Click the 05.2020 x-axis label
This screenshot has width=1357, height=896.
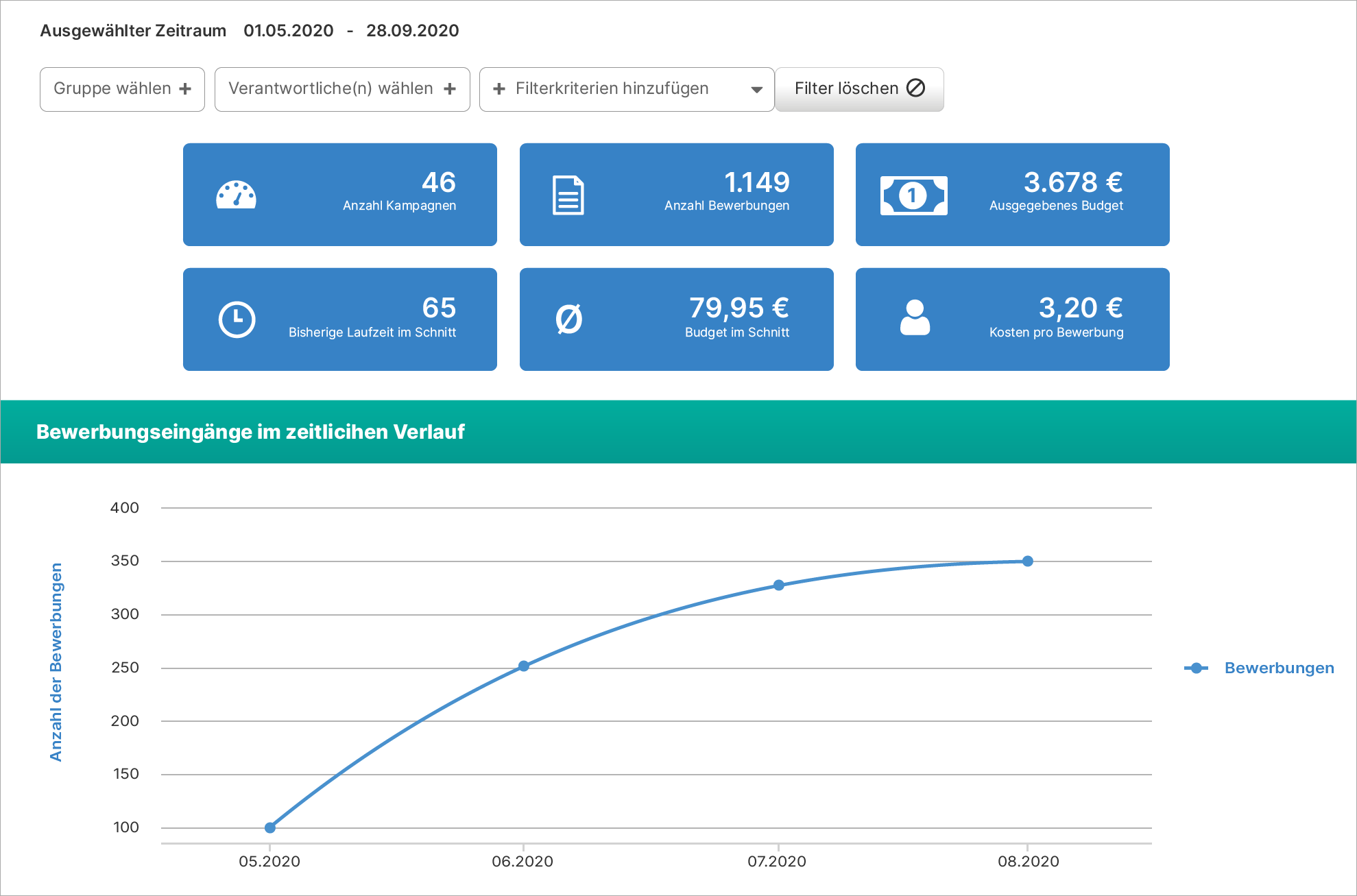[x=269, y=862]
